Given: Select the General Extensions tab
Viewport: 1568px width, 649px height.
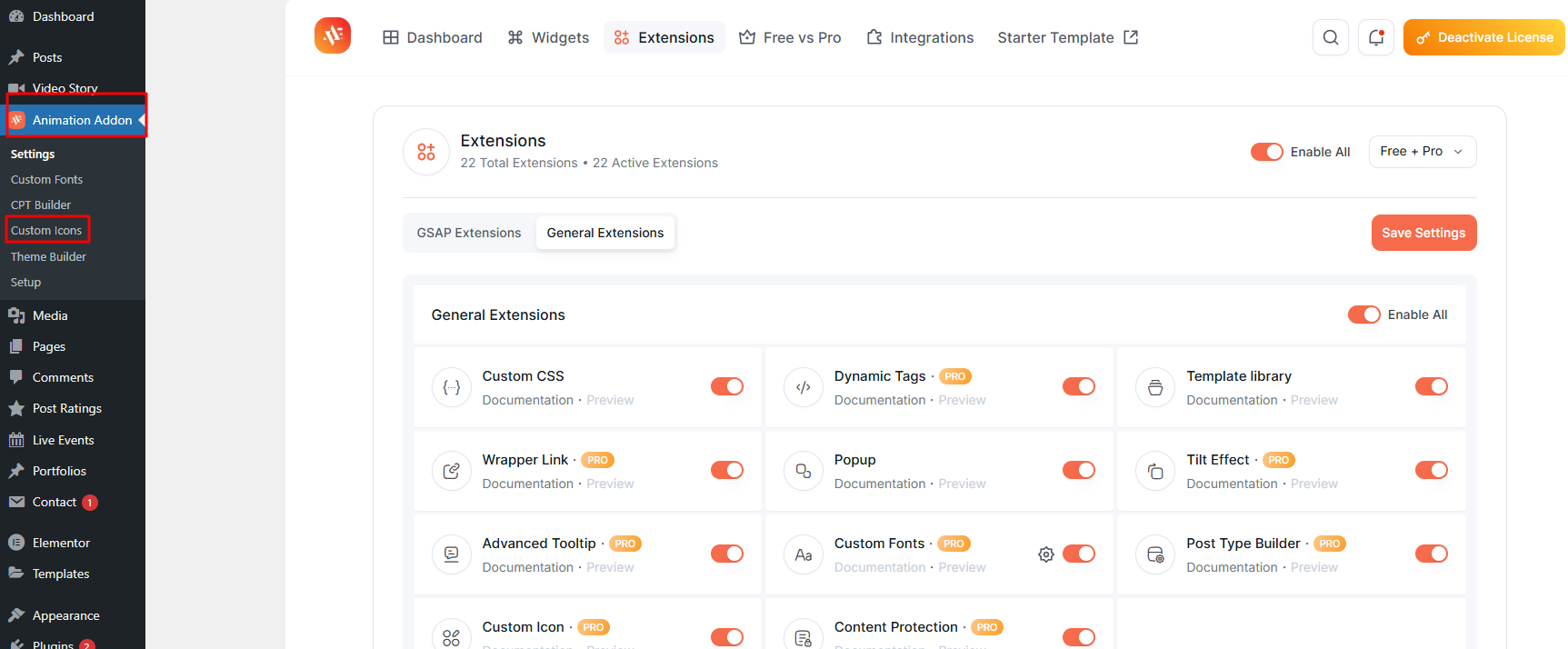Looking at the screenshot, I should point(605,233).
